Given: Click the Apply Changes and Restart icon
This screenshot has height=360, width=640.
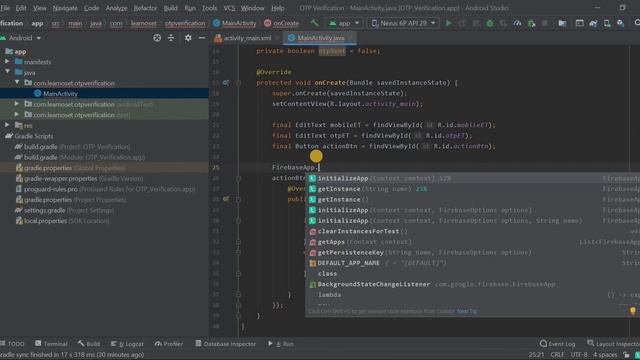Looking at the screenshot, I should tap(462, 23).
